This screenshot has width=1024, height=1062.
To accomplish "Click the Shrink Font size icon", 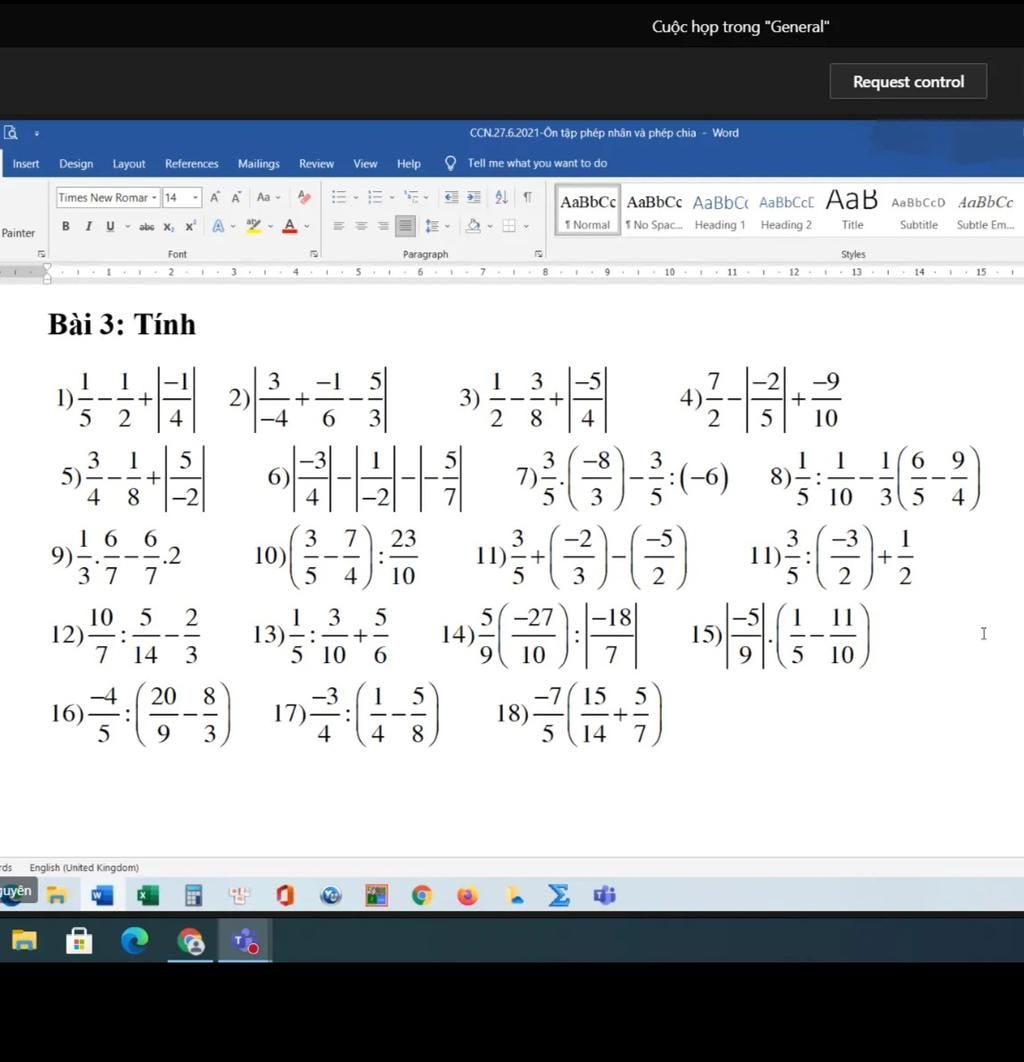I will point(236,197).
